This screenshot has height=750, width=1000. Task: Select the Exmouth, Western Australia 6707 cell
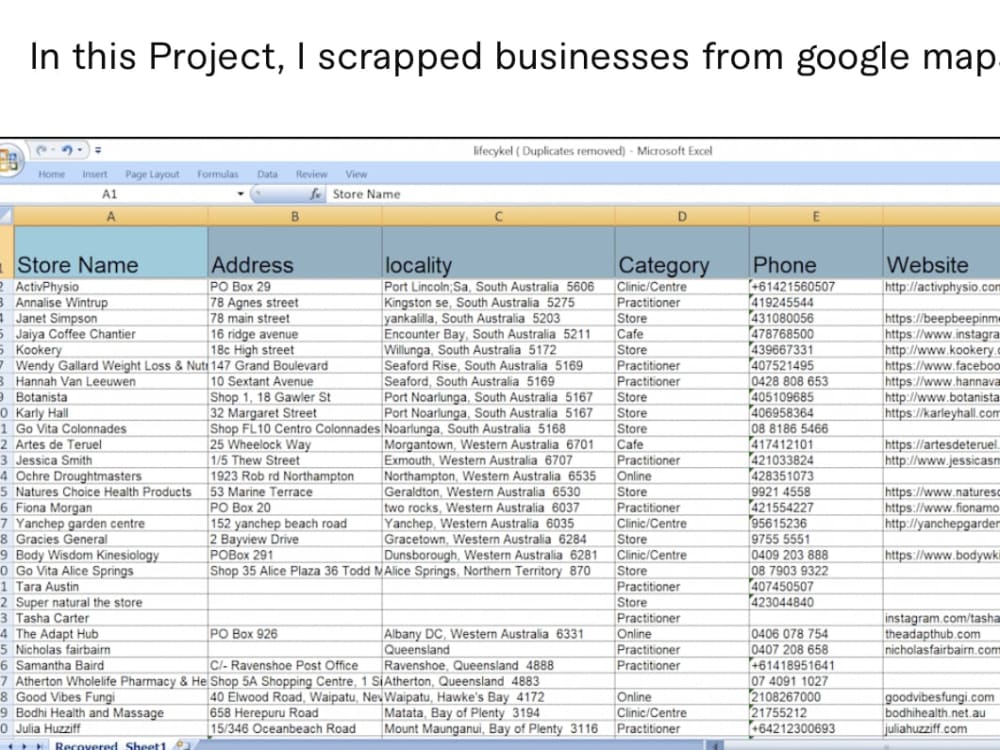(499, 460)
